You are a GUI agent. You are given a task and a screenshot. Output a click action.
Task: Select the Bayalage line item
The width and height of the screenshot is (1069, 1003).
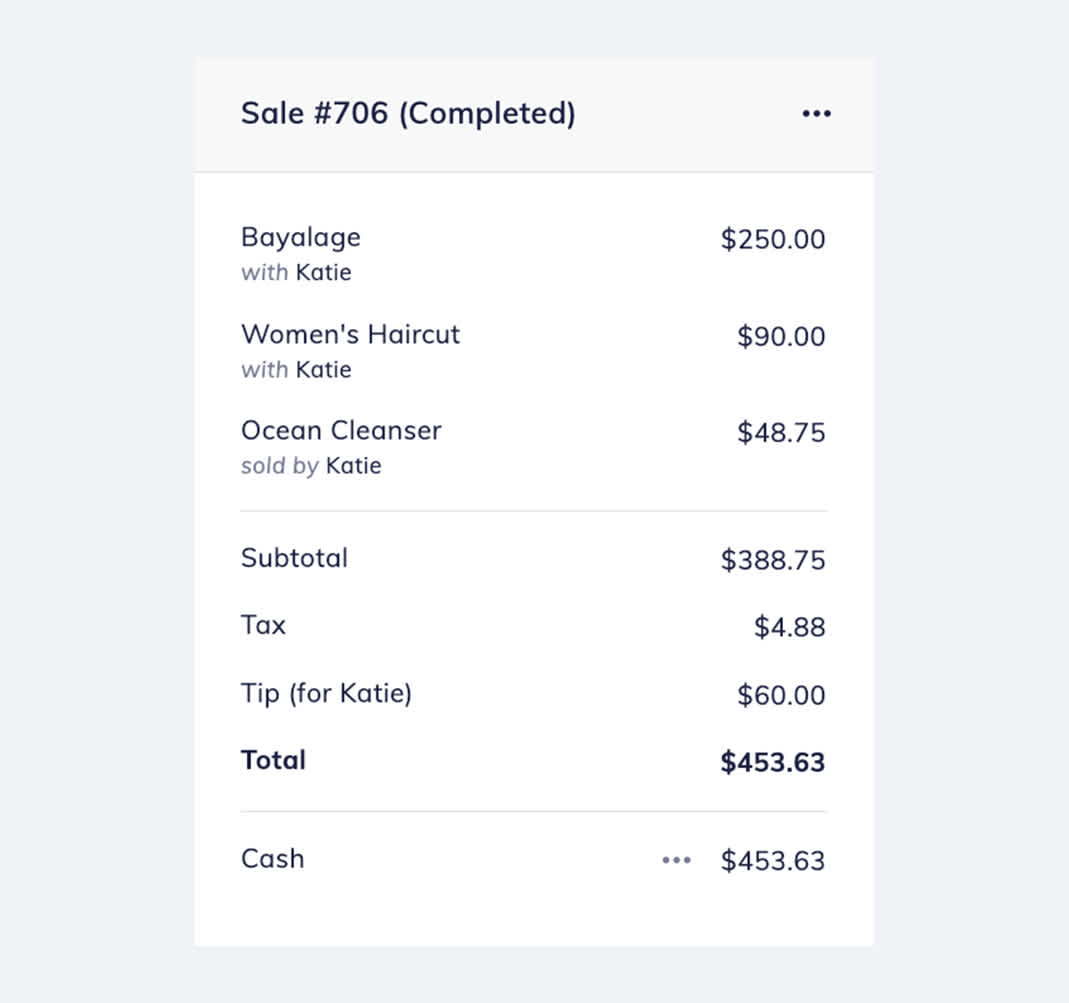point(300,237)
